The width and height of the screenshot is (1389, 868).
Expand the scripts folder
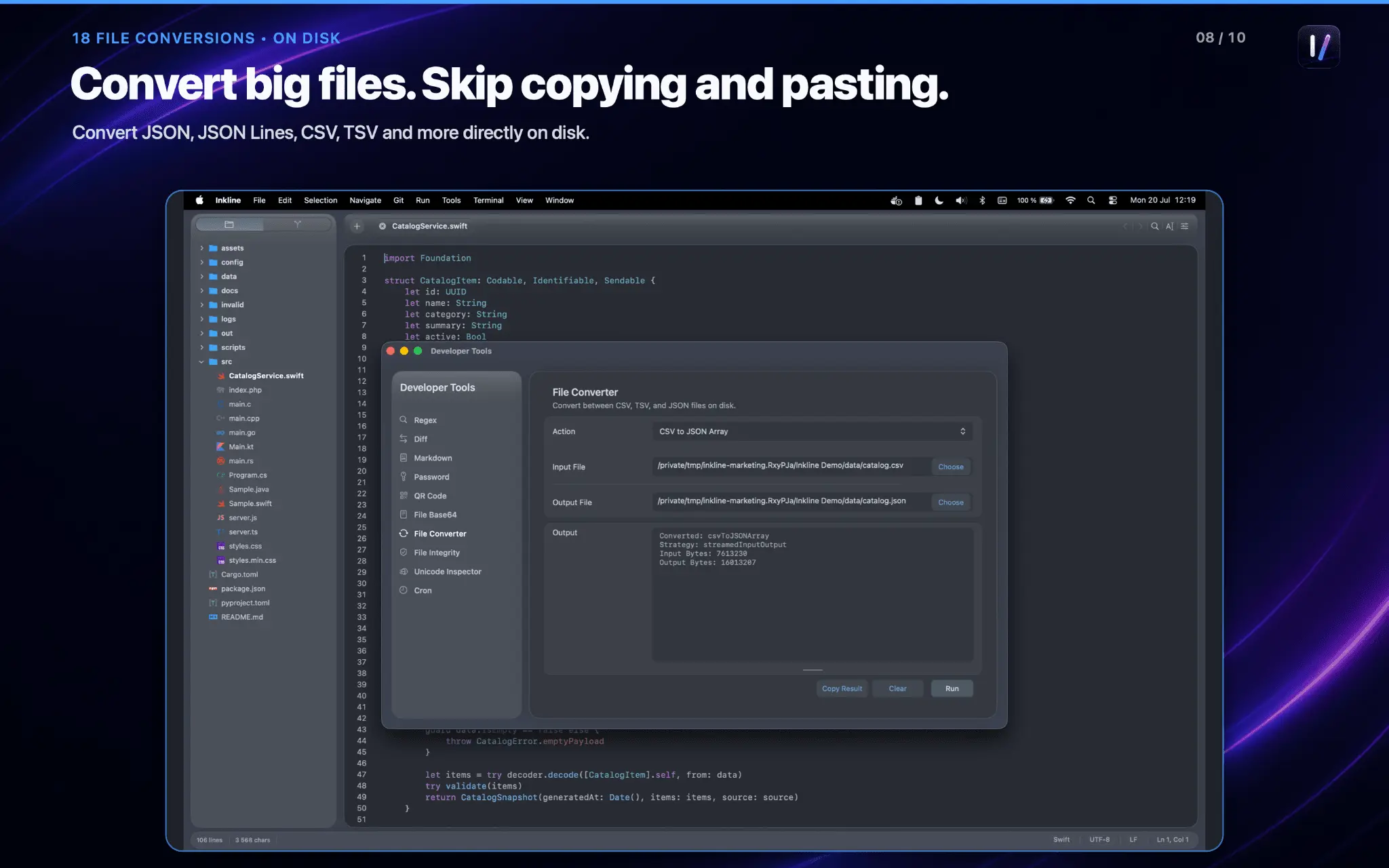pyautogui.click(x=201, y=348)
